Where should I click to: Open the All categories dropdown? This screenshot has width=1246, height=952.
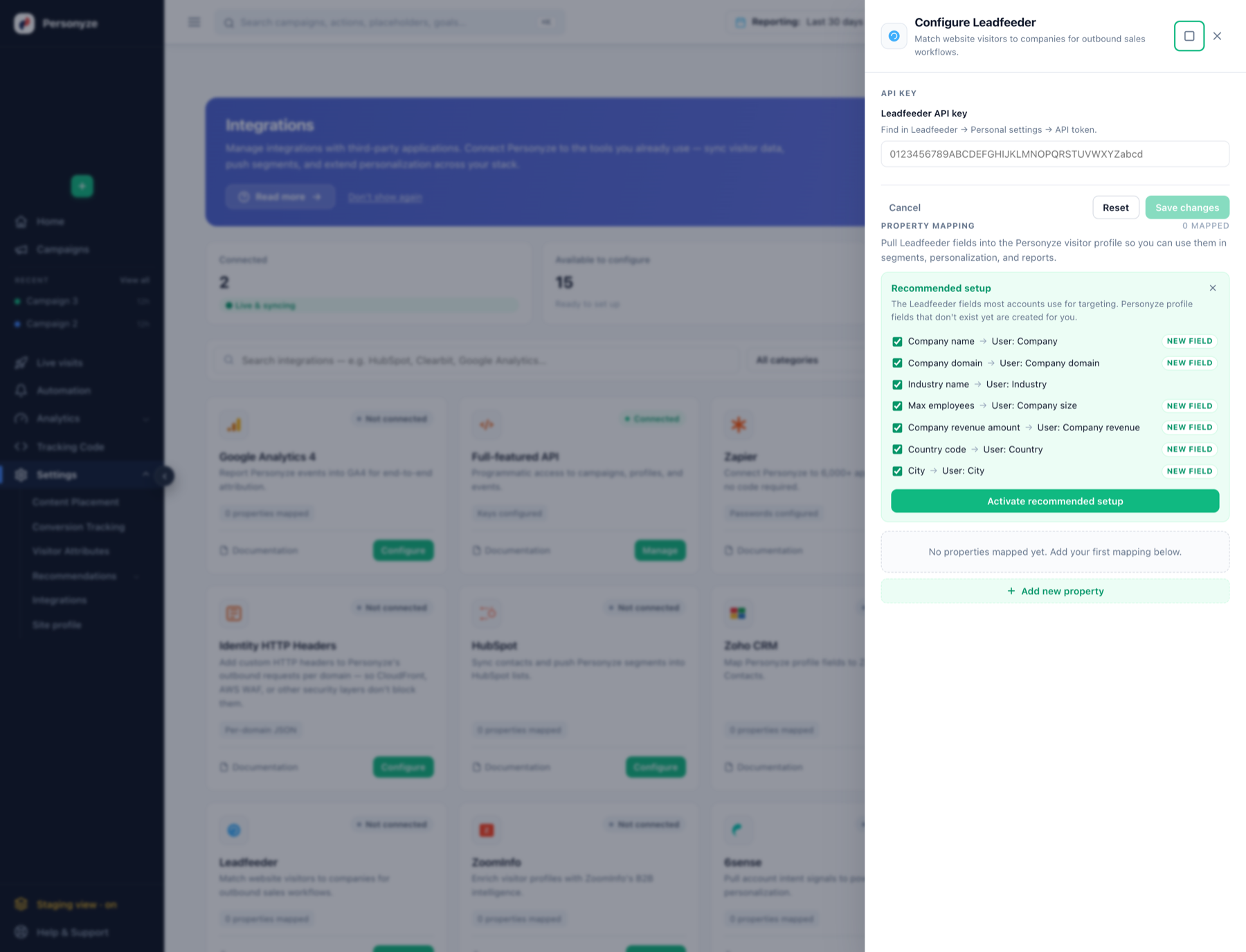click(806, 360)
